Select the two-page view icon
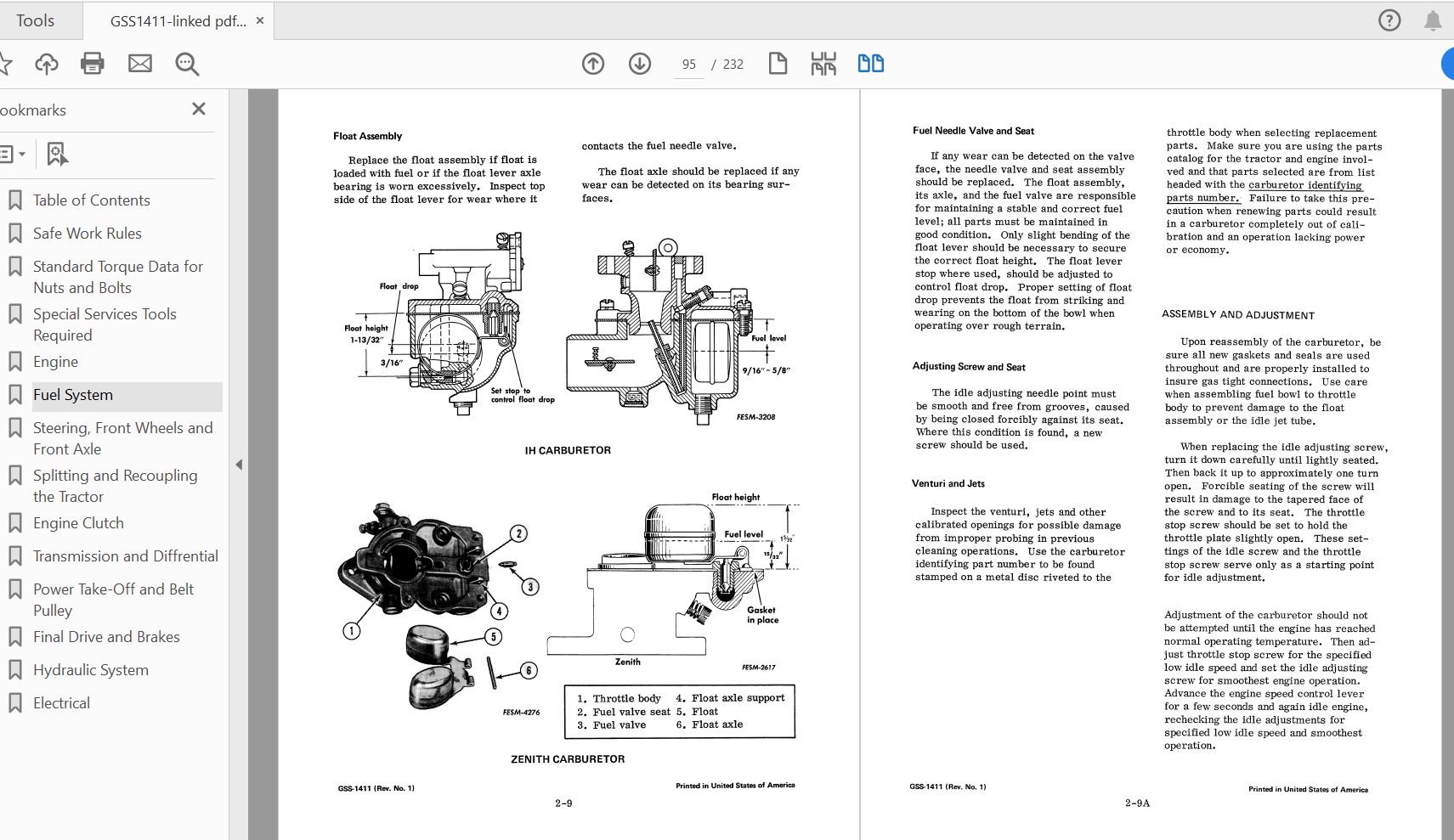This screenshot has width=1454, height=840. tap(871, 64)
